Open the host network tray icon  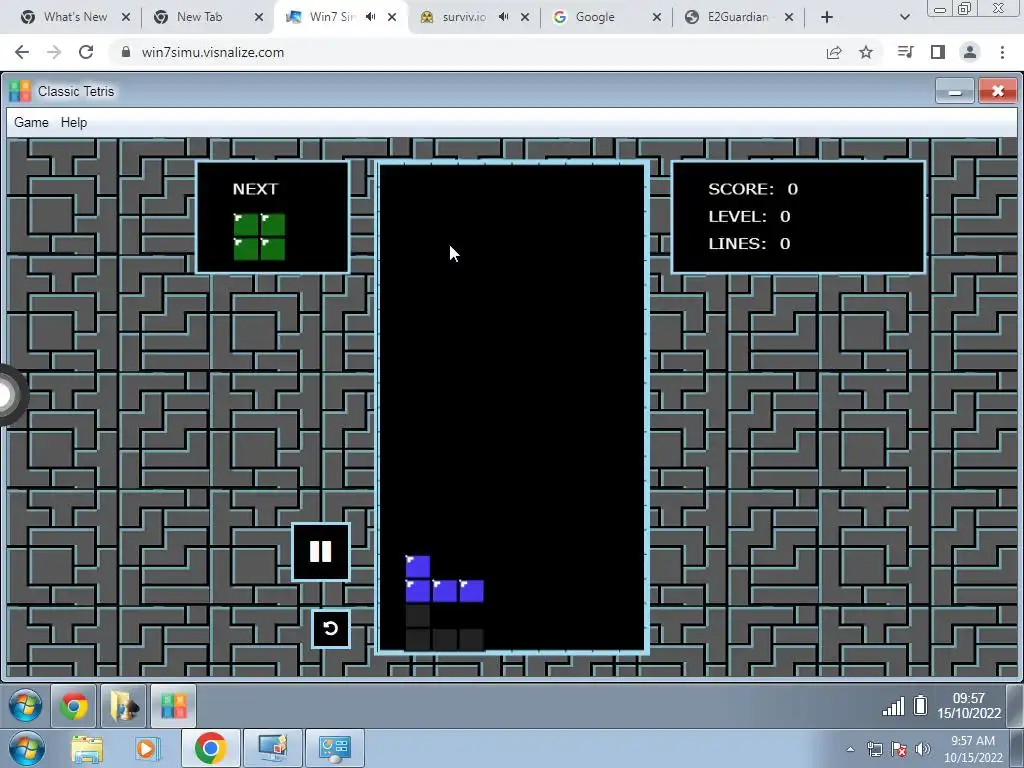874,749
